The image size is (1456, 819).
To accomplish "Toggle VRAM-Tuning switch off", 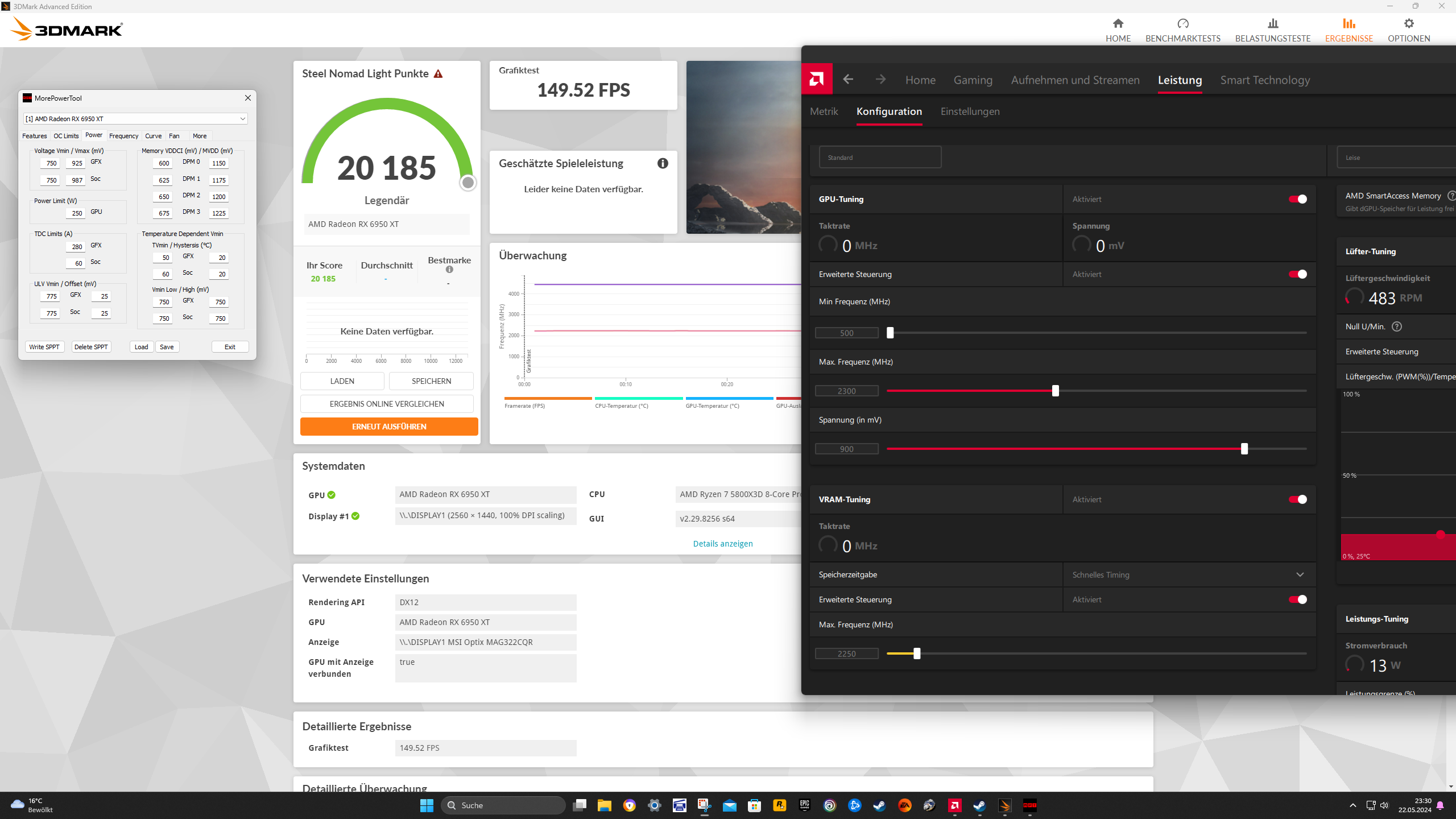I will (x=1297, y=499).
